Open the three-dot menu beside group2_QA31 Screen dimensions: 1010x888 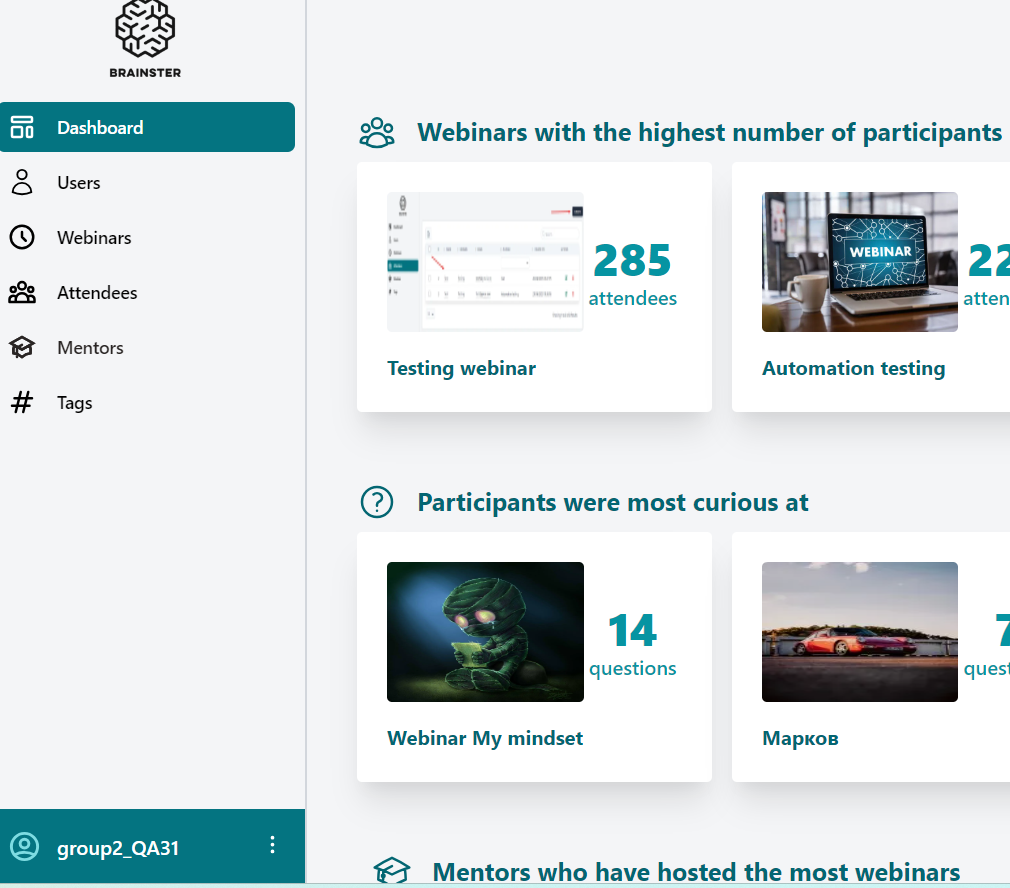pyautogui.click(x=273, y=845)
